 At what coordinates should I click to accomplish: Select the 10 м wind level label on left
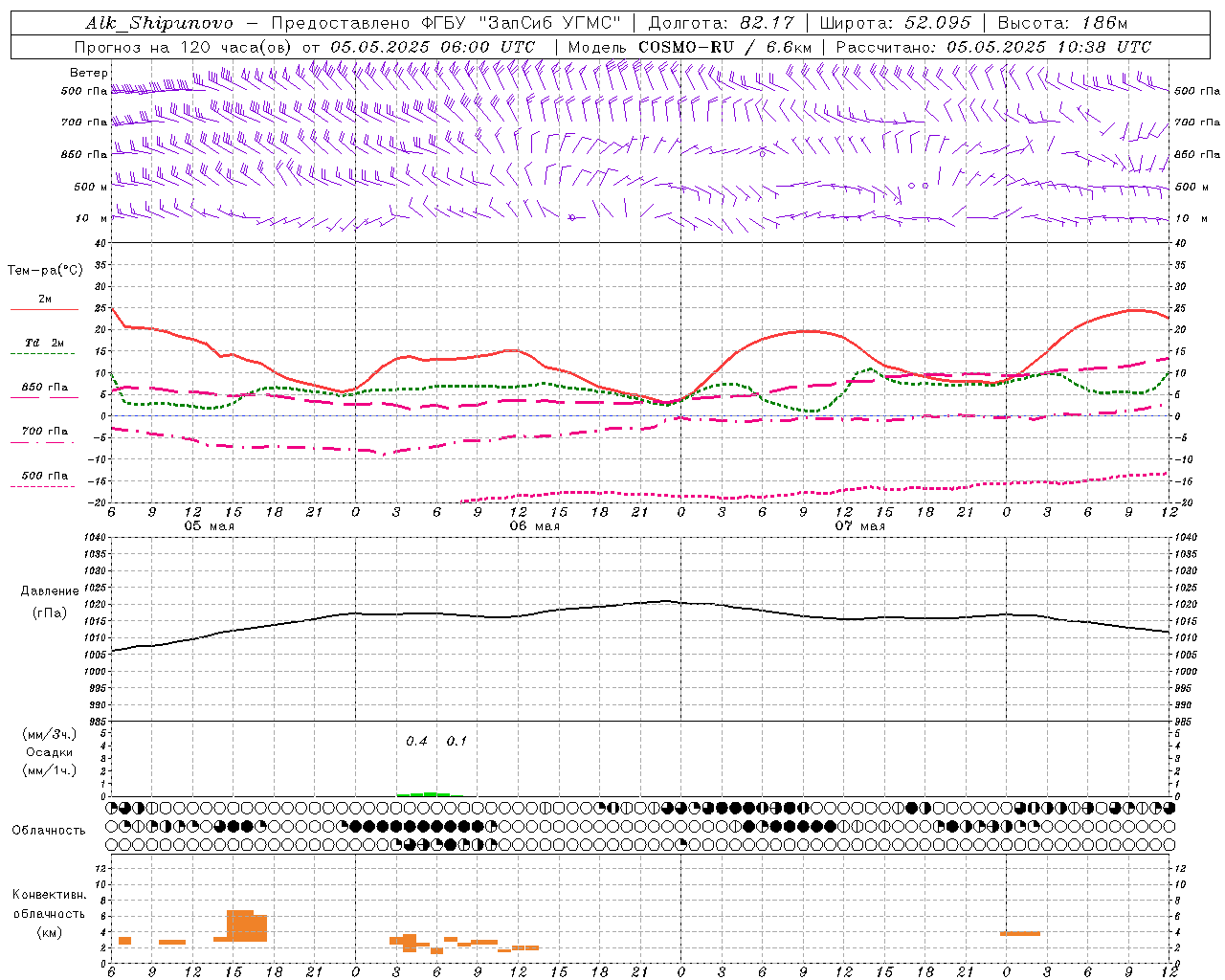(x=92, y=218)
